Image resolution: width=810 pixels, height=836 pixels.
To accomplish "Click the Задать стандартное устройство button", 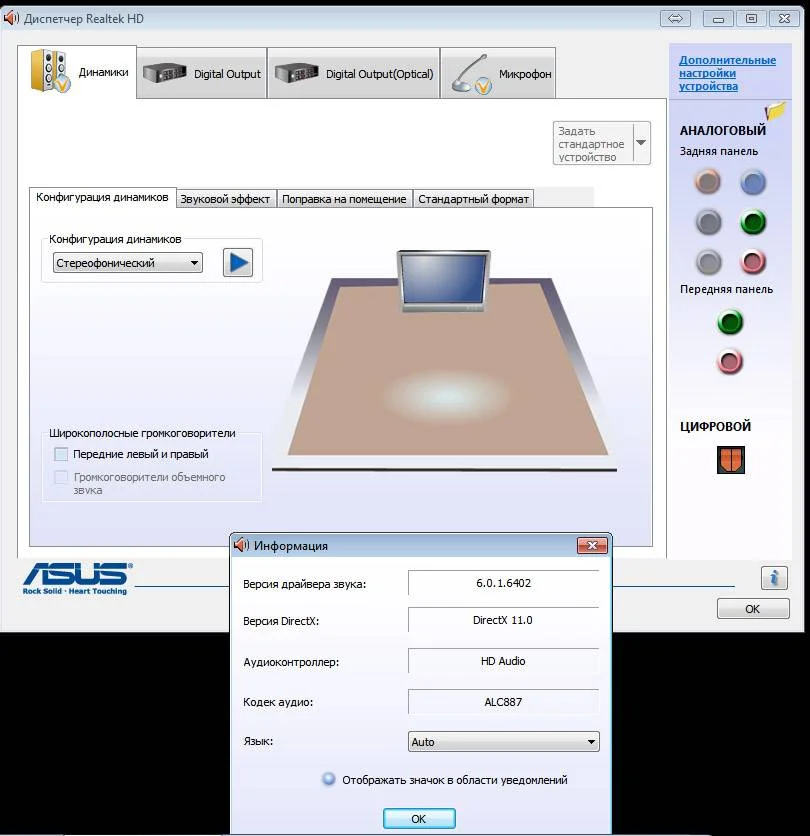I will (x=593, y=143).
